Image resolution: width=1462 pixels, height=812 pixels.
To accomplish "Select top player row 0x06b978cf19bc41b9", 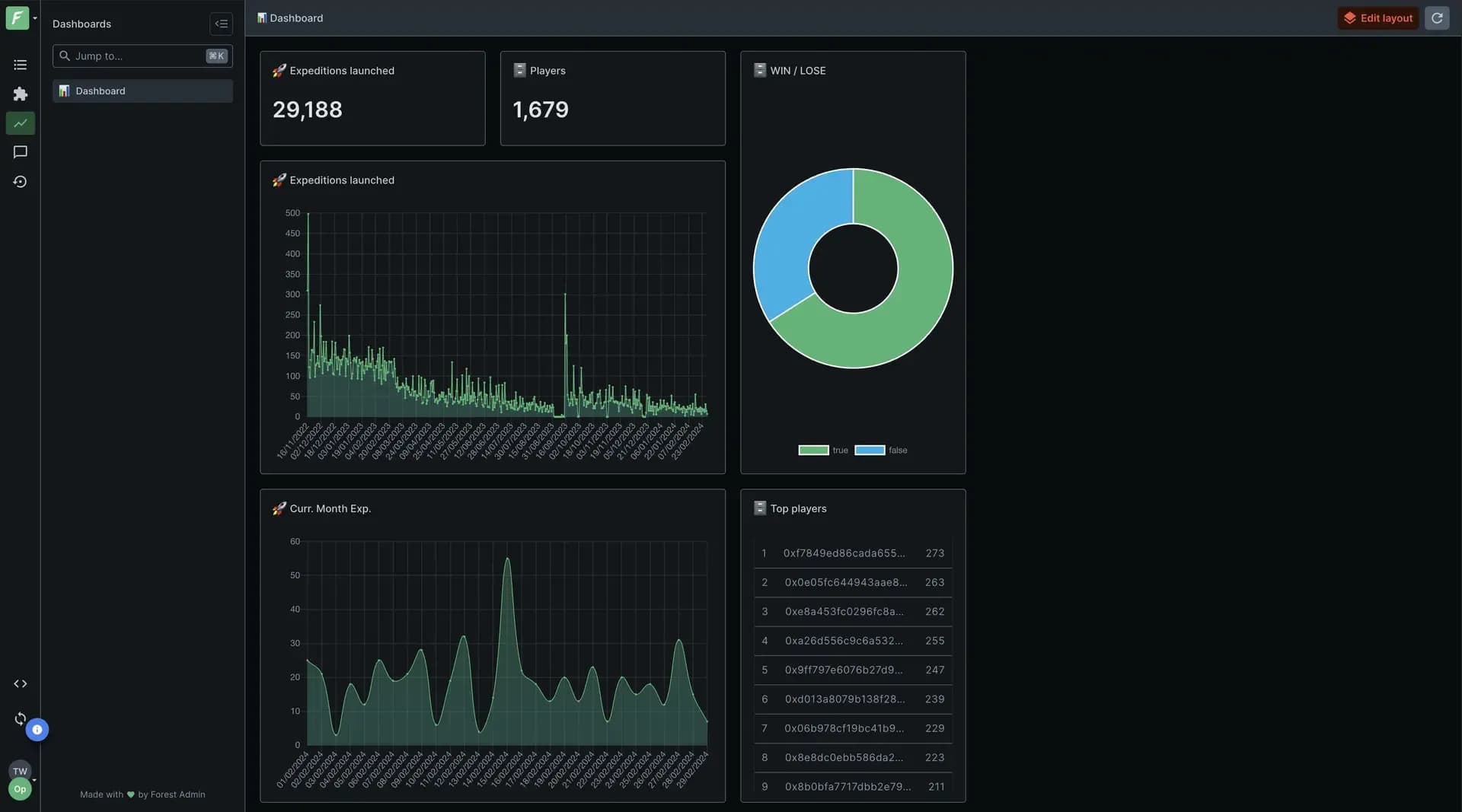I will [x=853, y=728].
